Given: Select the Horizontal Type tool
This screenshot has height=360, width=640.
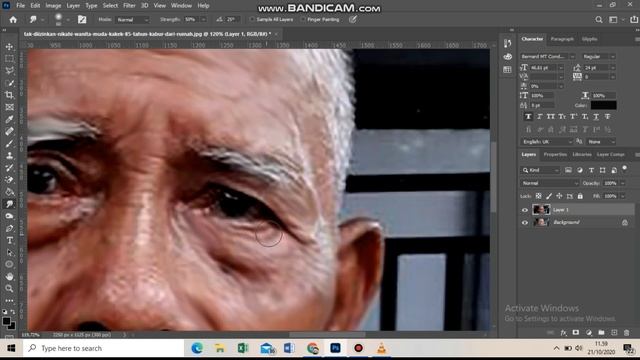Looking at the screenshot, I should pyautogui.click(x=9, y=240).
